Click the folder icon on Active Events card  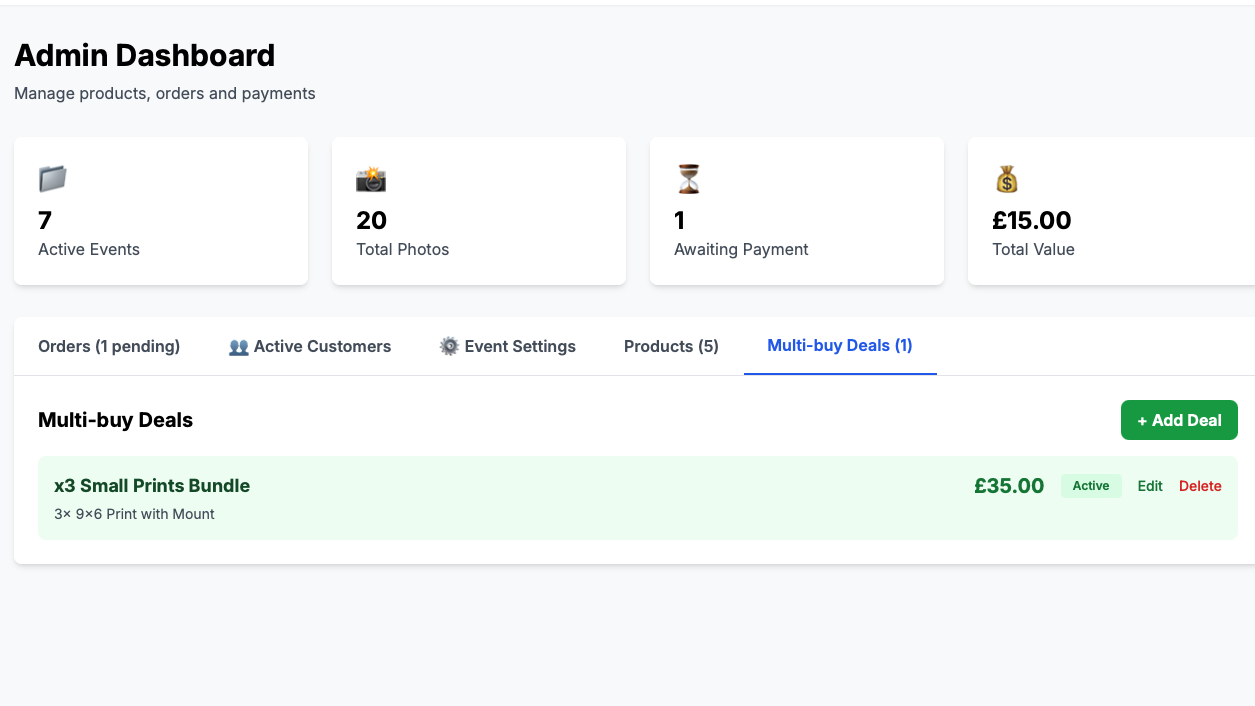pyautogui.click(x=52, y=180)
